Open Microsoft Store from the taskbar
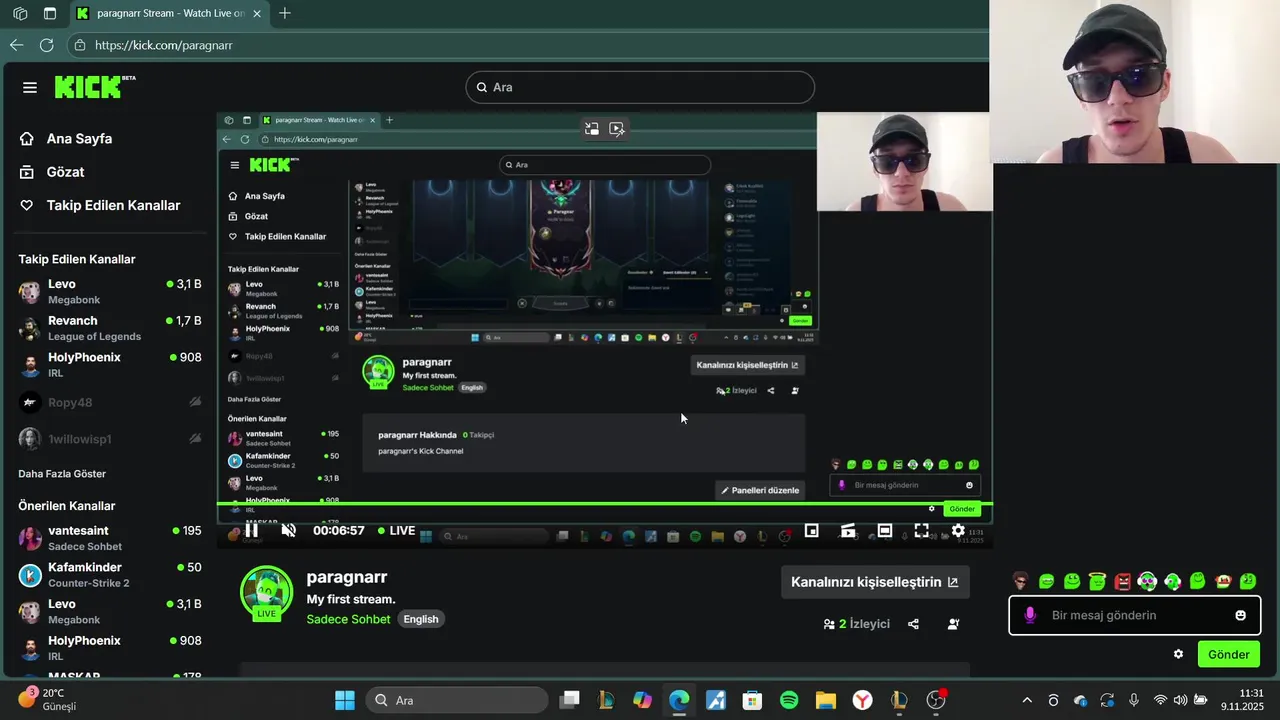 coord(752,700)
